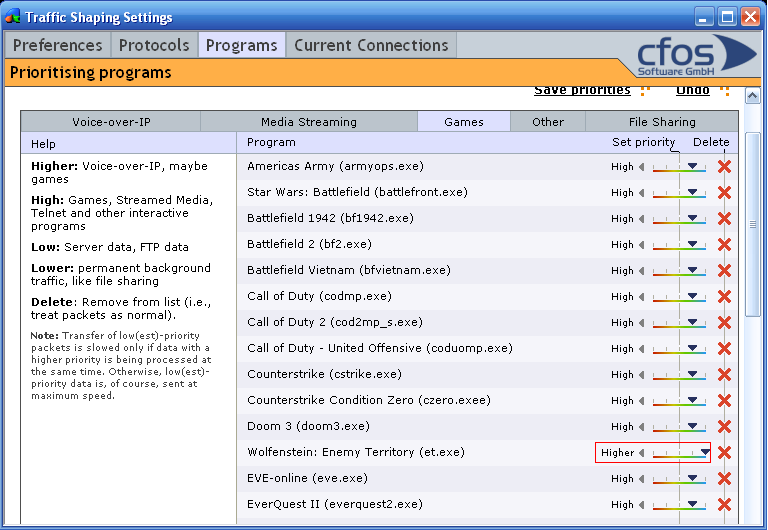This screenshot has height=530, width=768.
Task: Select the Media Streaming category tab
Action: [309, 122]
